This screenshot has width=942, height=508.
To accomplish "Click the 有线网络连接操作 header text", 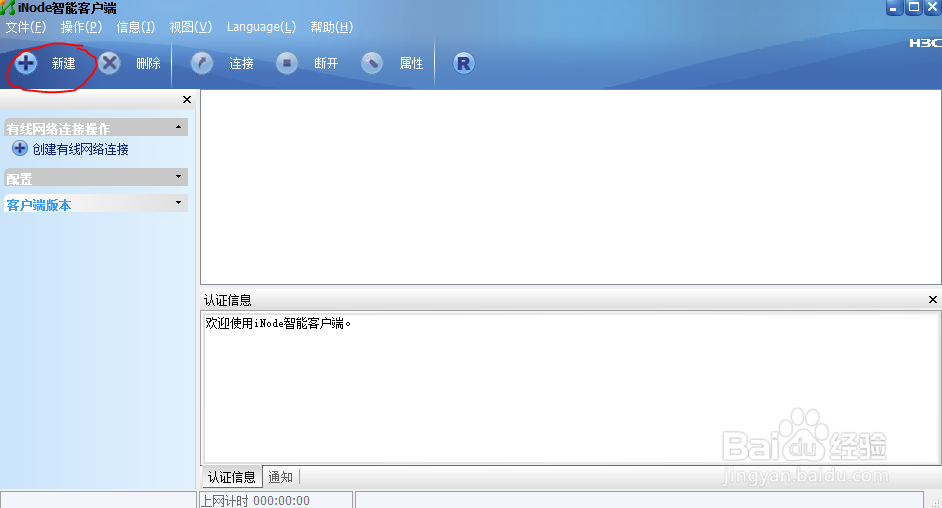I will click(58, 129).
